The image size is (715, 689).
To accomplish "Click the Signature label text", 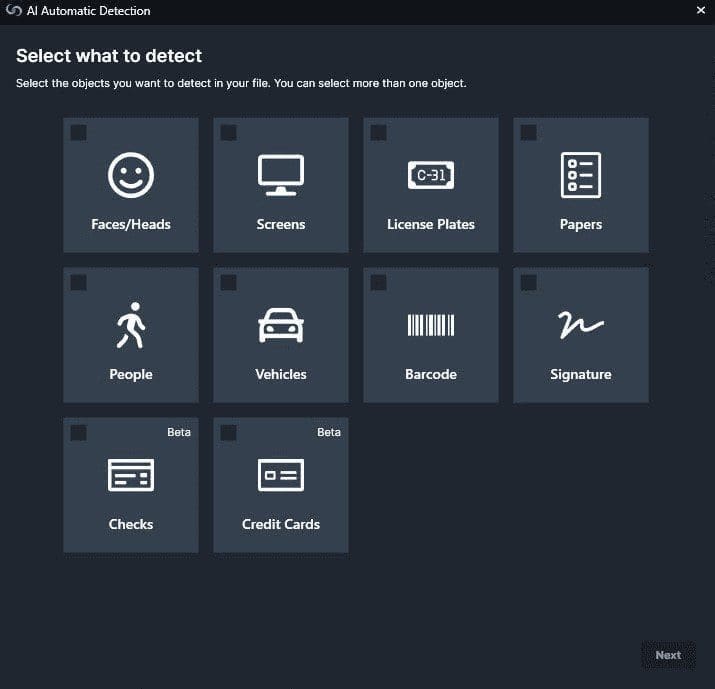I will pos(581,375).
